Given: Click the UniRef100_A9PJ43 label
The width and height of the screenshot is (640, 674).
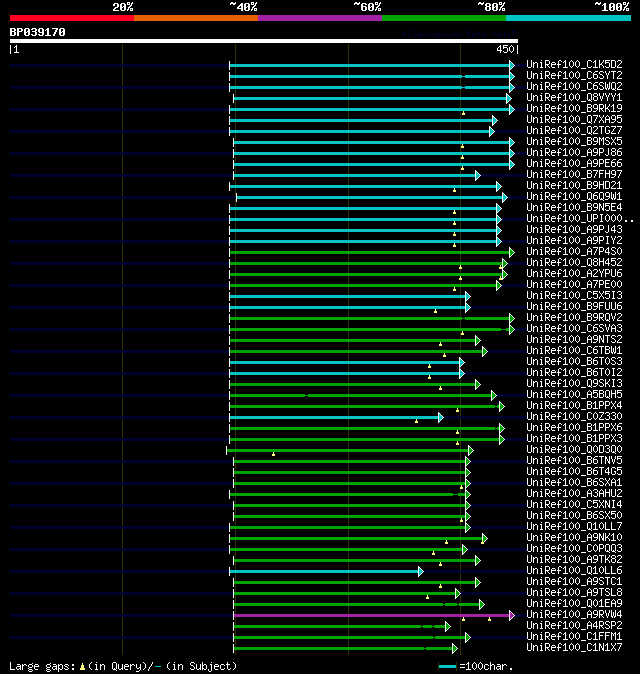Looking at the screenshot, I should point(574,230).
